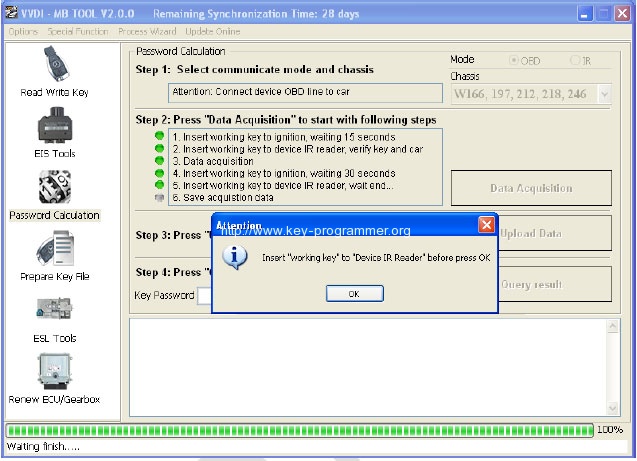The image size is (637, 461).
Task: Click the log output scrollbar down arrow
Action: (x=612, y=409)
